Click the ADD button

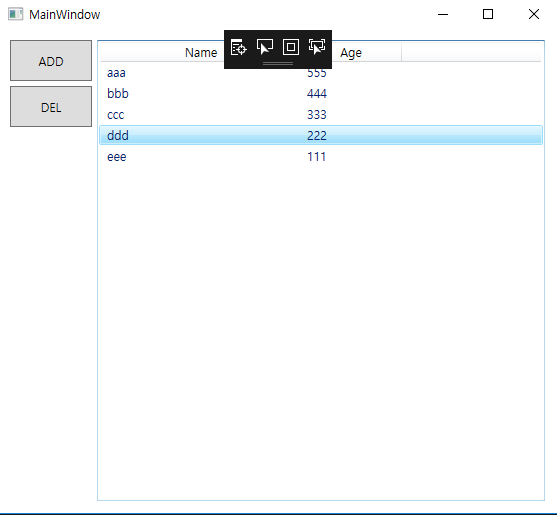[x=51, y=61]
